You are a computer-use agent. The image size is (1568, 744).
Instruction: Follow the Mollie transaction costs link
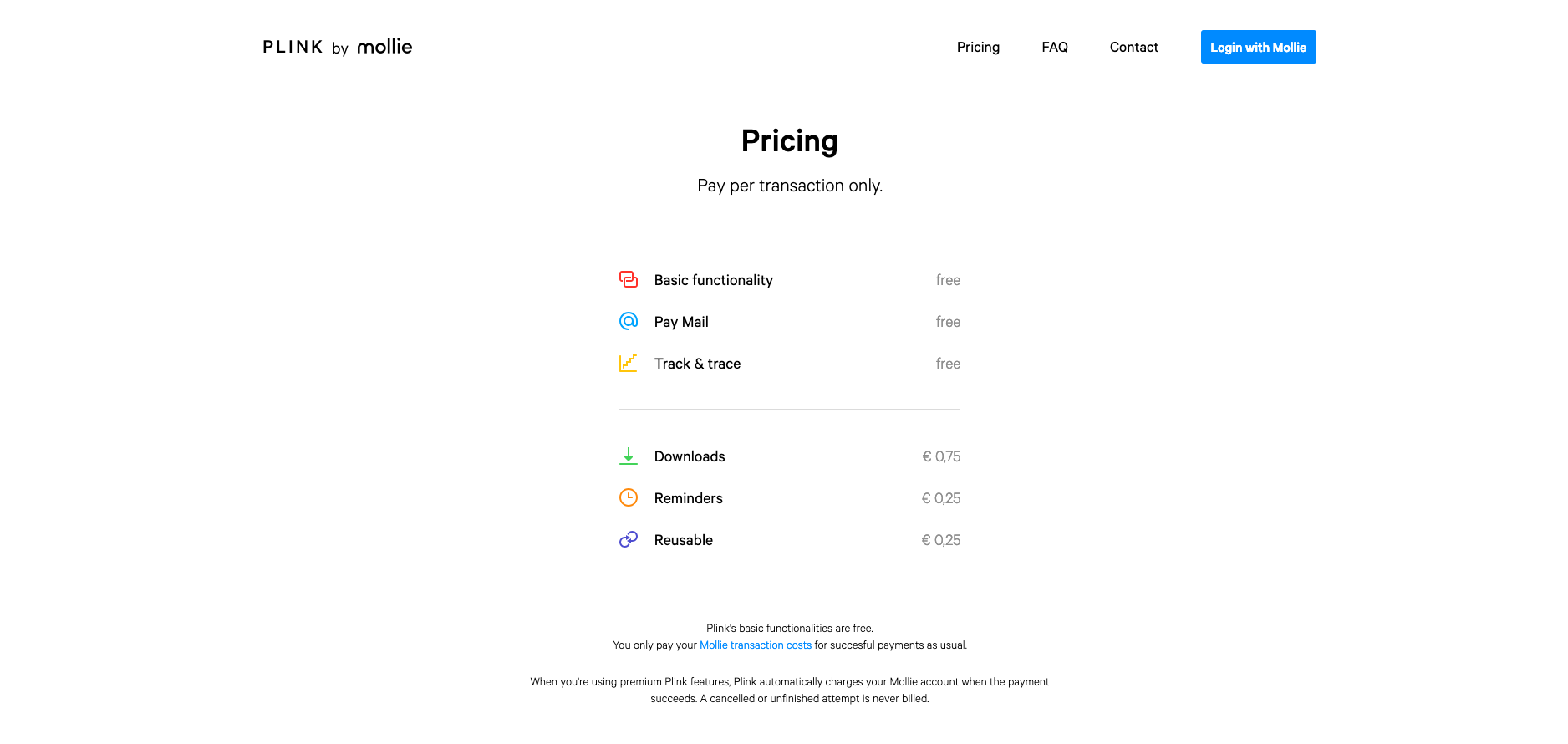point(756,645)
